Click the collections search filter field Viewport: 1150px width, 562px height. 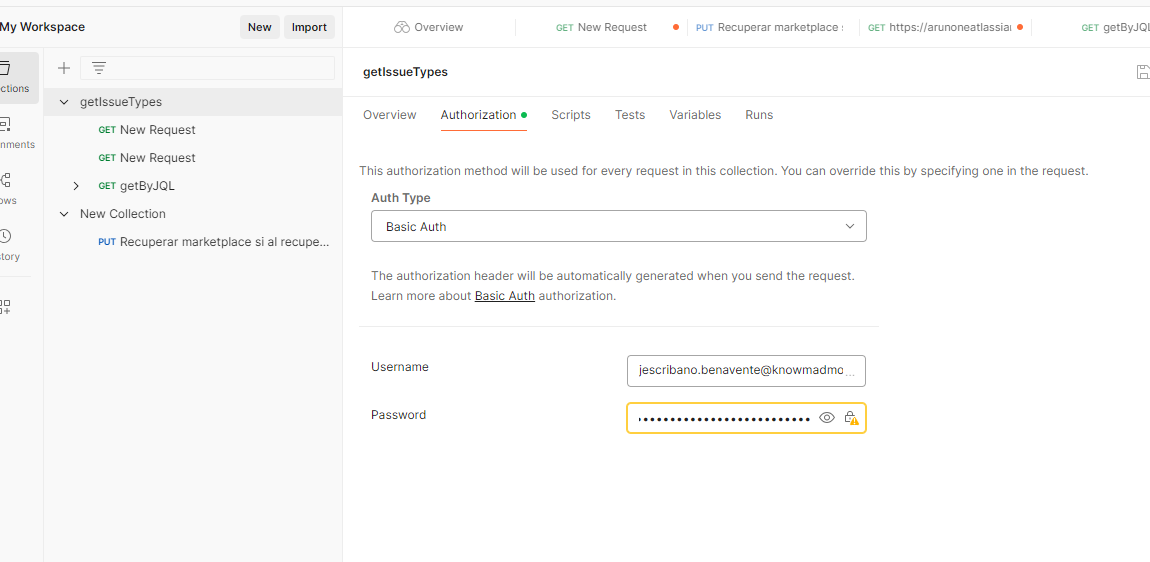click(207, 68)
